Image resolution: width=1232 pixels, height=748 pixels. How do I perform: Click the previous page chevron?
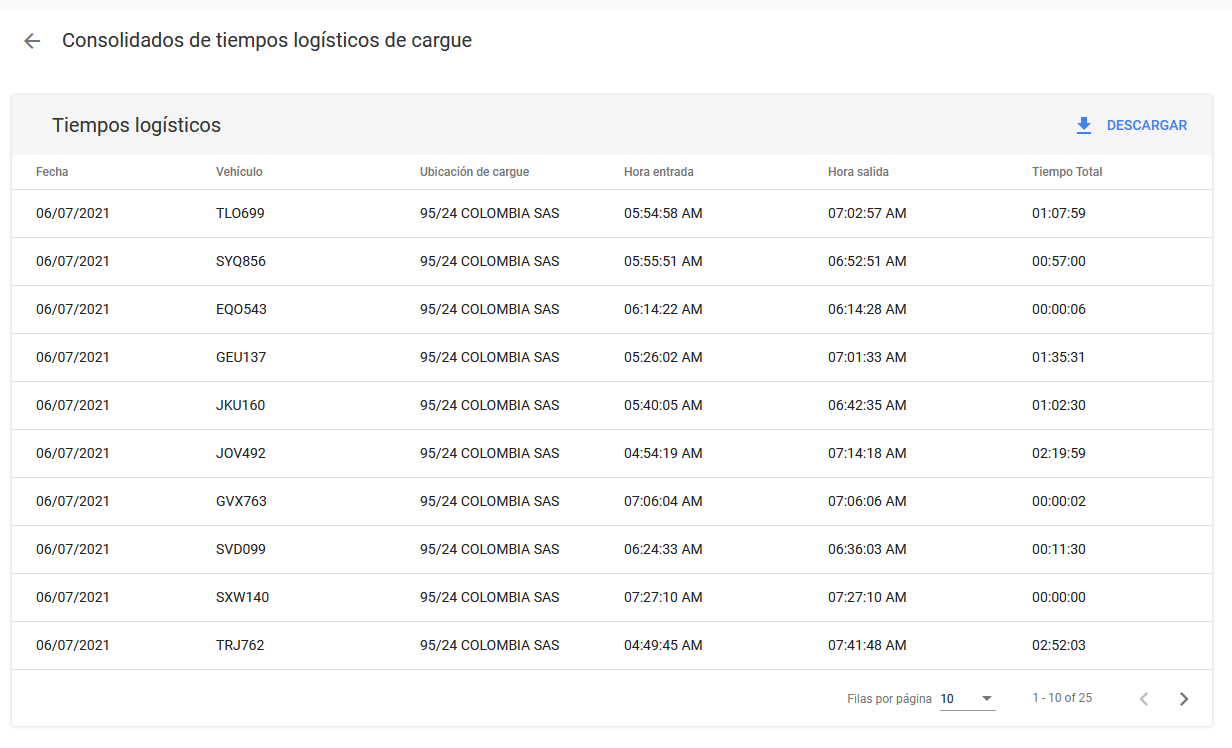(x=1144, y=699)
